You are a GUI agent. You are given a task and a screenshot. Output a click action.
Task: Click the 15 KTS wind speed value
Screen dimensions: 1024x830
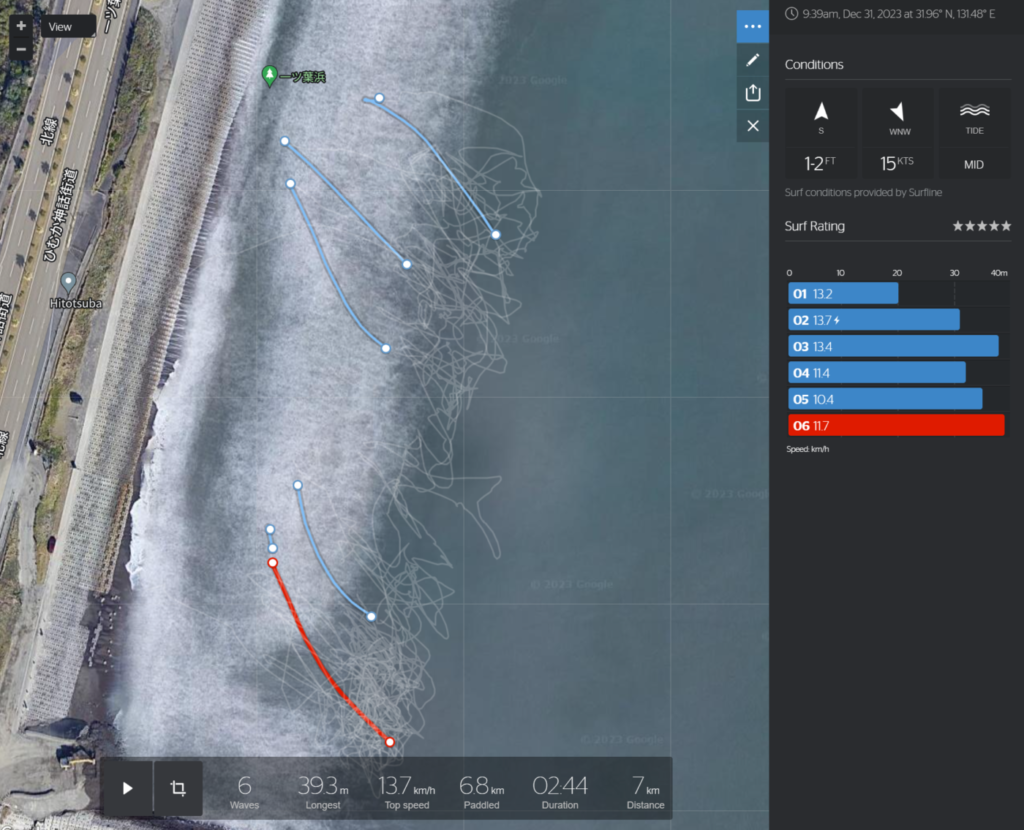(897, 163)
